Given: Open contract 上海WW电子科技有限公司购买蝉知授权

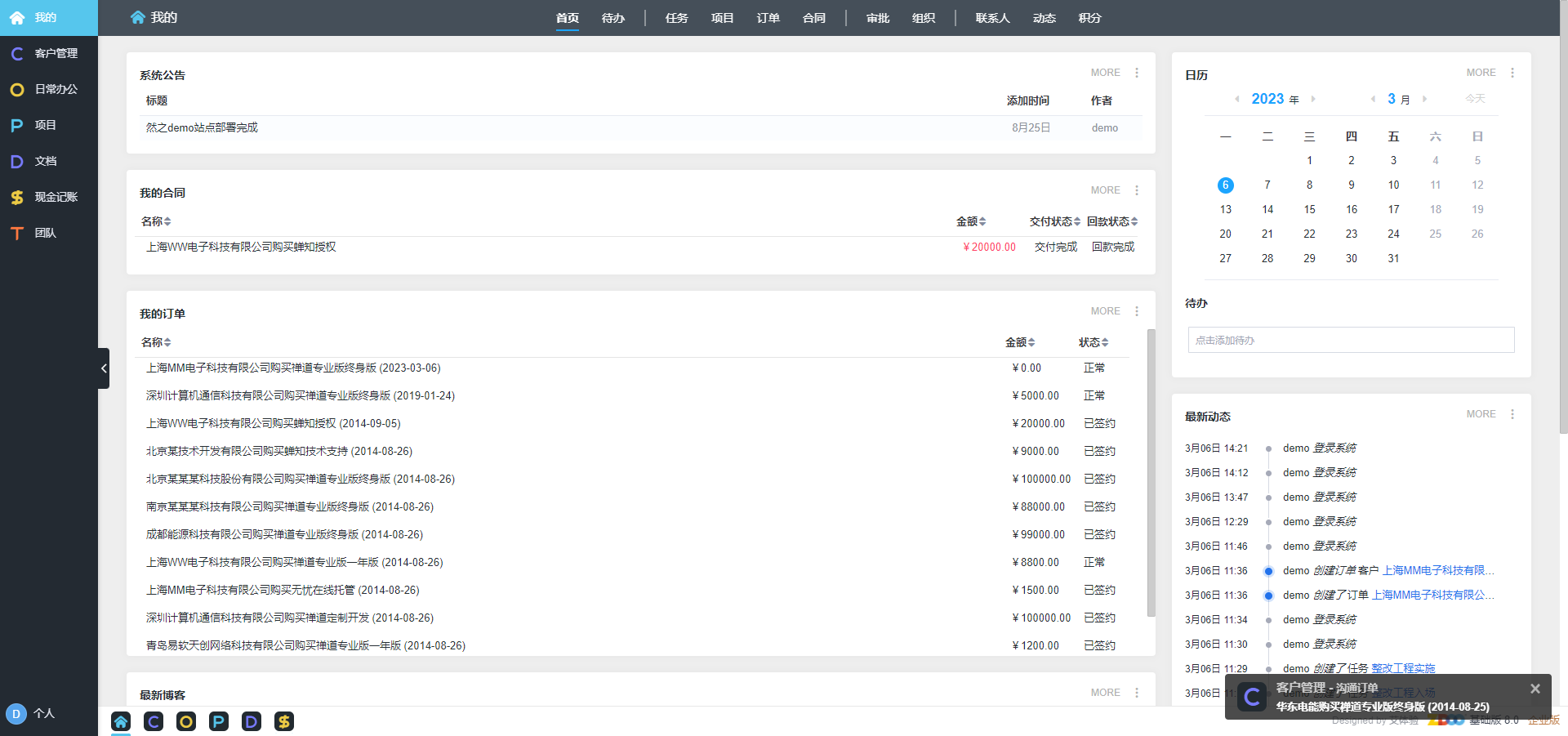Looking at the screenshot, I should pyautogui.click(x=241, y=247).
